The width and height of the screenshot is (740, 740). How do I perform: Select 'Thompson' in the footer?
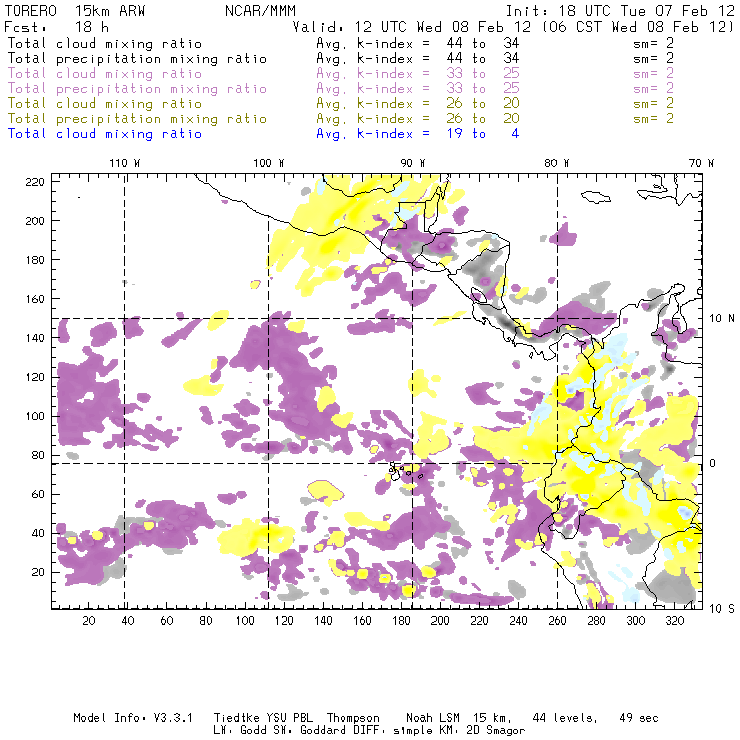353,718
